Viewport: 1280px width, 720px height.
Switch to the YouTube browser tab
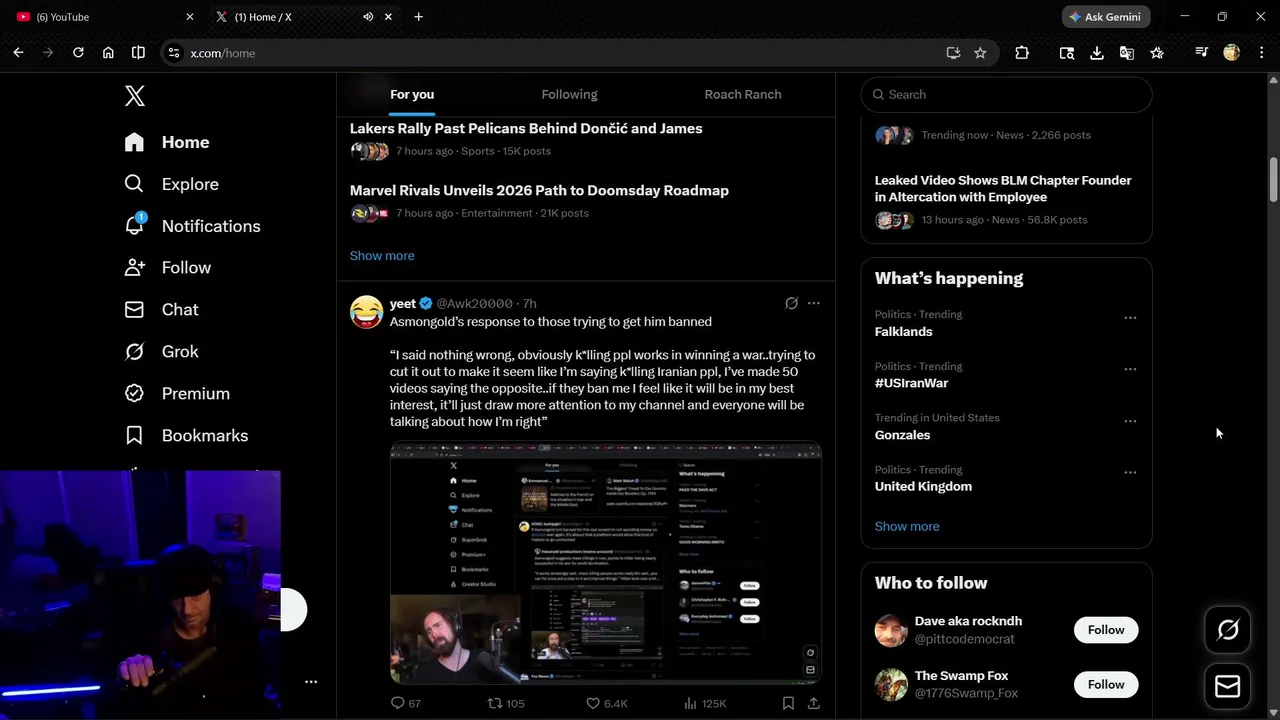104,17
